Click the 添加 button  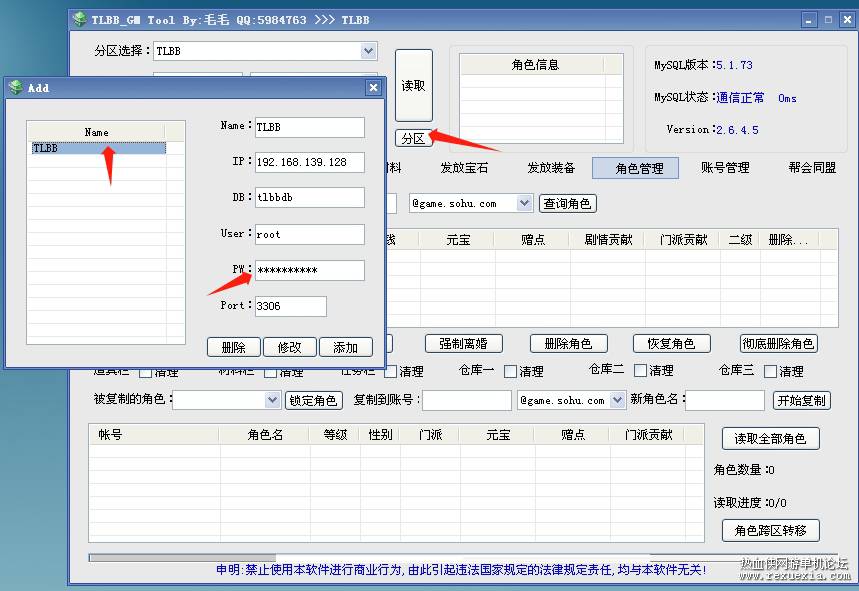point(346,347)
